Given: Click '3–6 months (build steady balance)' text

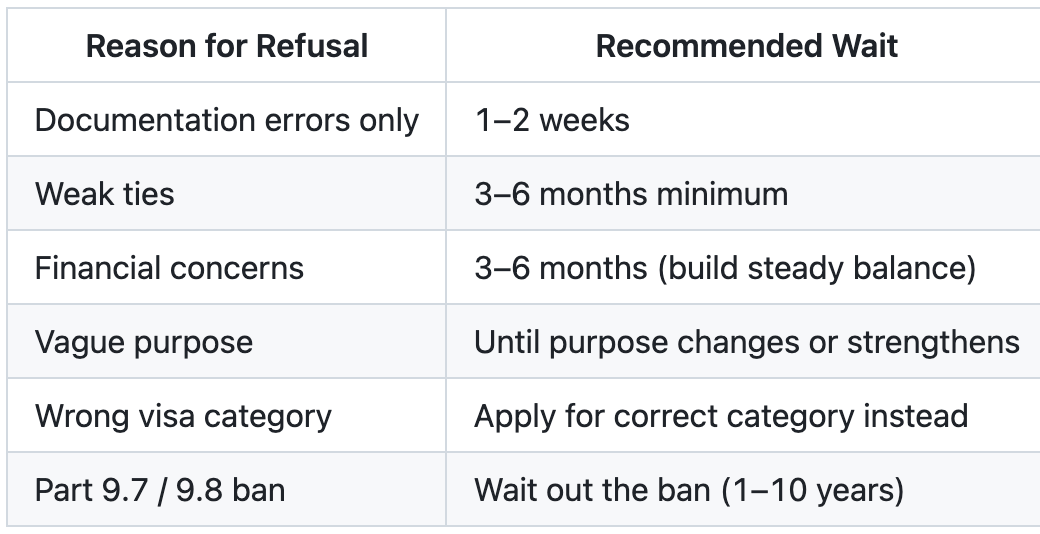Looking at the screenshot, I should coord(725,269).
